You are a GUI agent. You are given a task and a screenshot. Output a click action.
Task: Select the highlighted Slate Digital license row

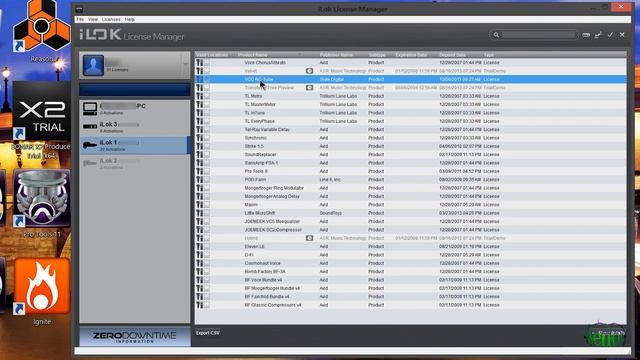point(411,79)
